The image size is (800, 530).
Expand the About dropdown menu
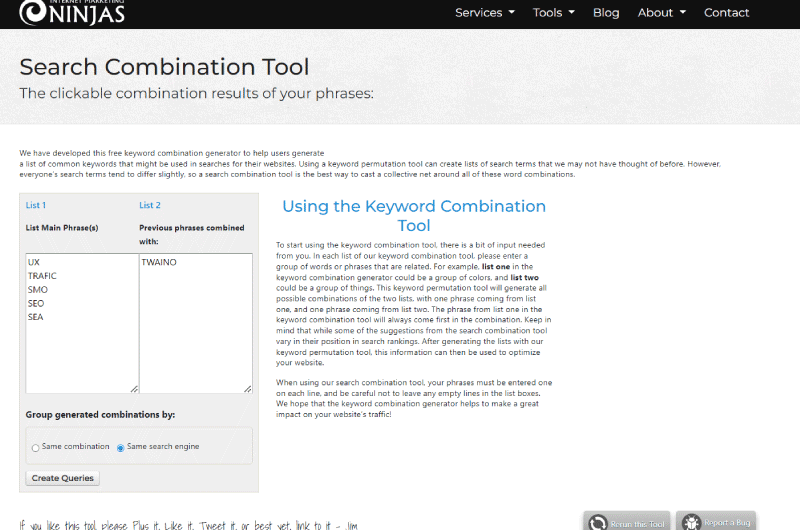coord(662,13)
